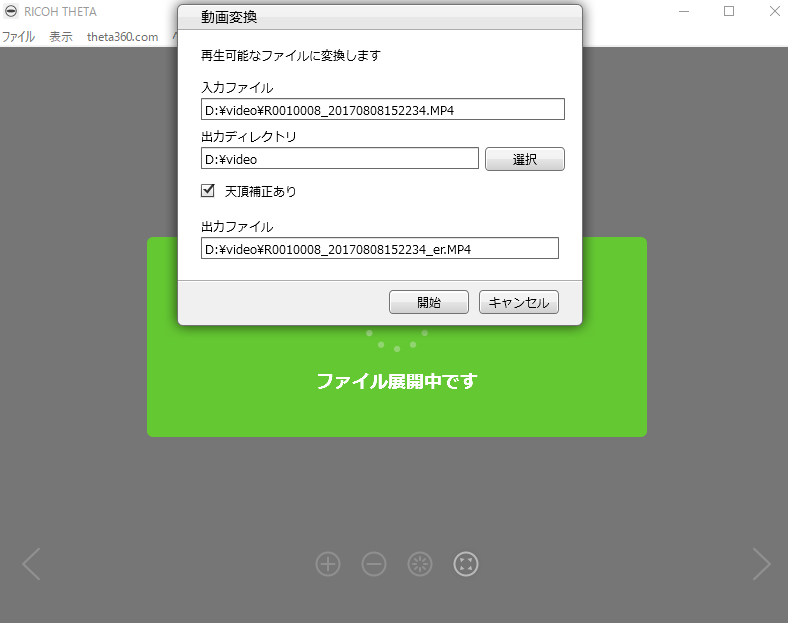Toggle the 天頂補正あり checkbox

click(208, 190)
